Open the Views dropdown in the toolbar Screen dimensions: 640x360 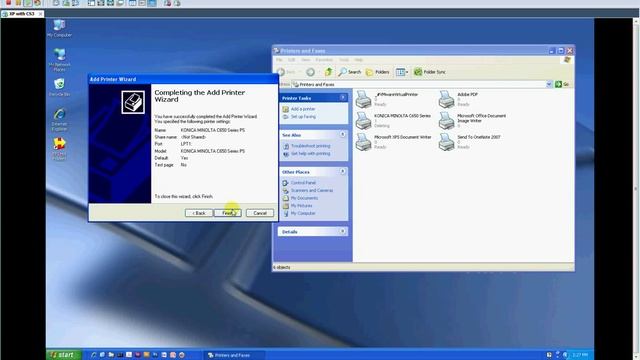(402, 72)
